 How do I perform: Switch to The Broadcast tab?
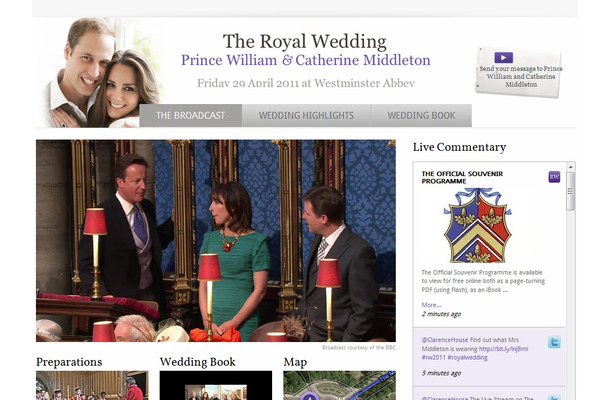(x=191, y=116)
